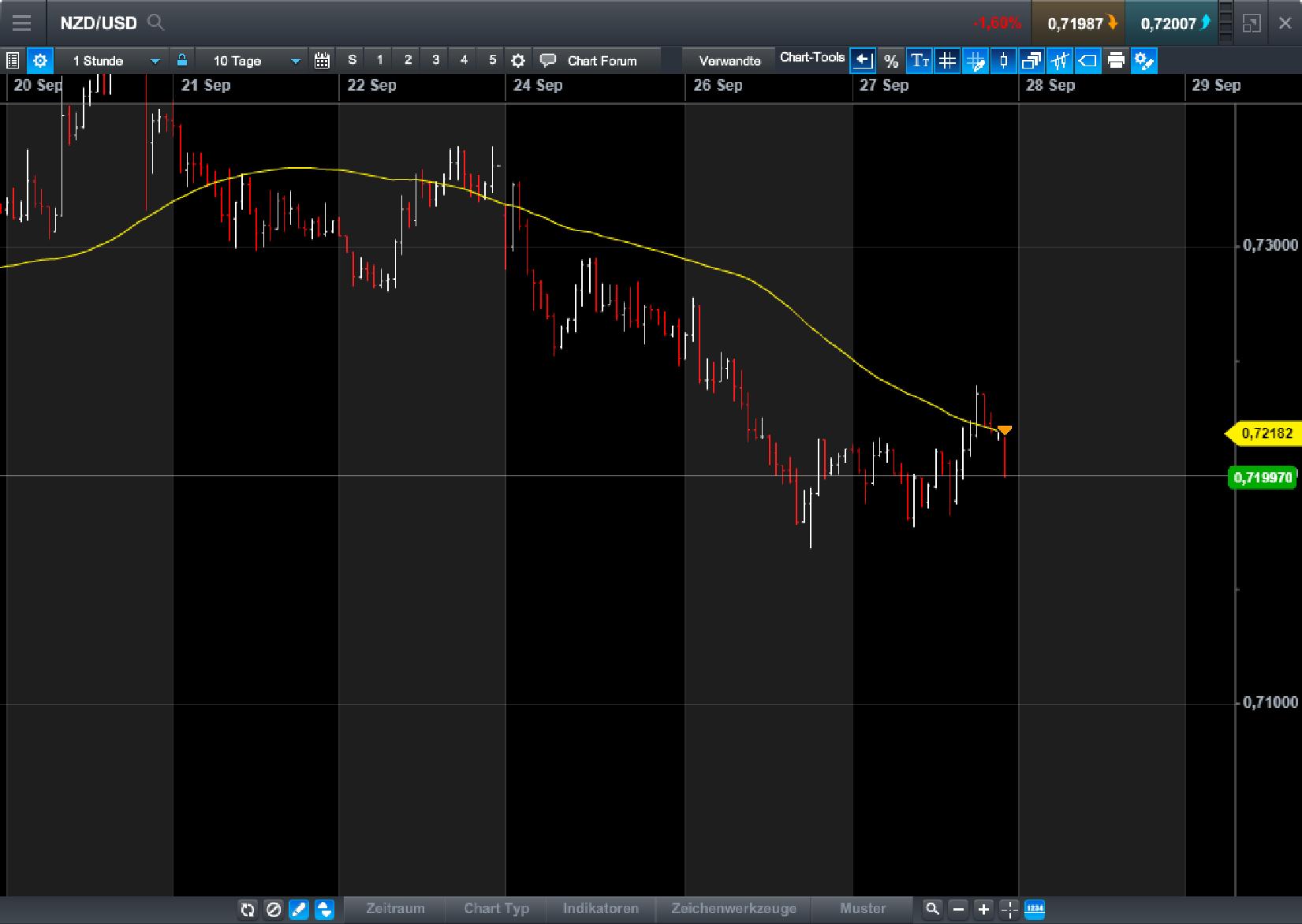Click the magnifier search icon next to NZD/USD
Image resolution: width=1302 pixels, height=924 pixels.
155,23
